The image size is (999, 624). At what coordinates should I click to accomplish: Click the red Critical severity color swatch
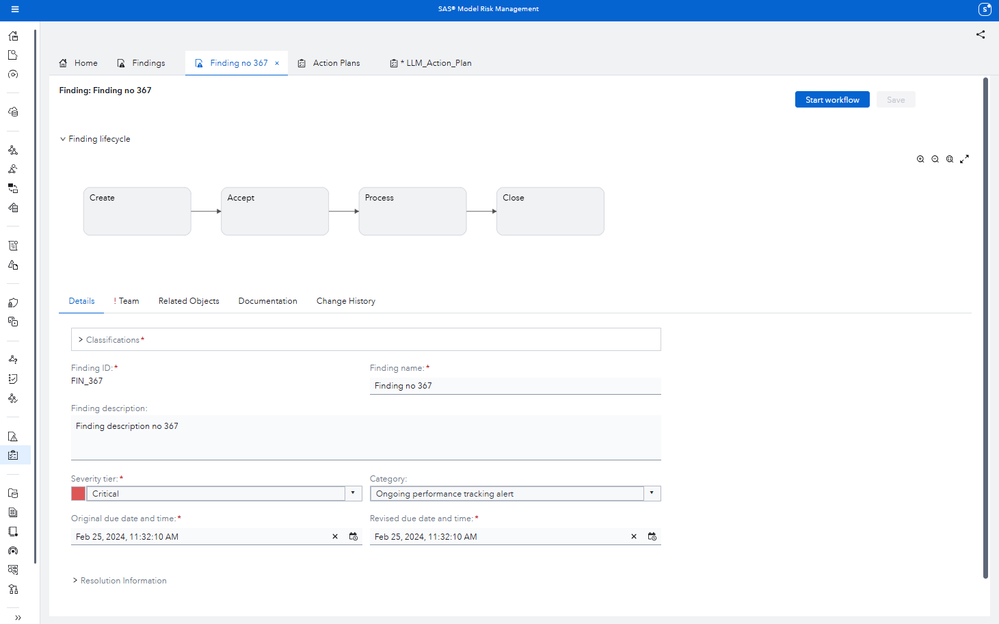(78, 493)
